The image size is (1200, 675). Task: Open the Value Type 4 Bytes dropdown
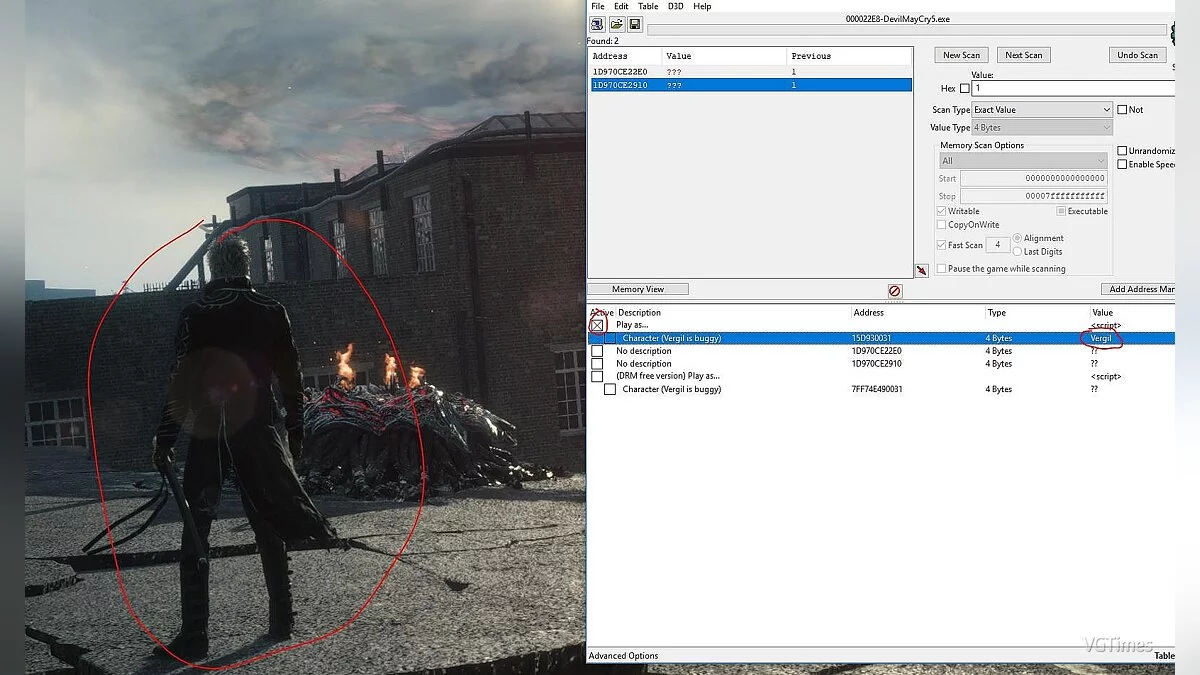point(1041,128)
